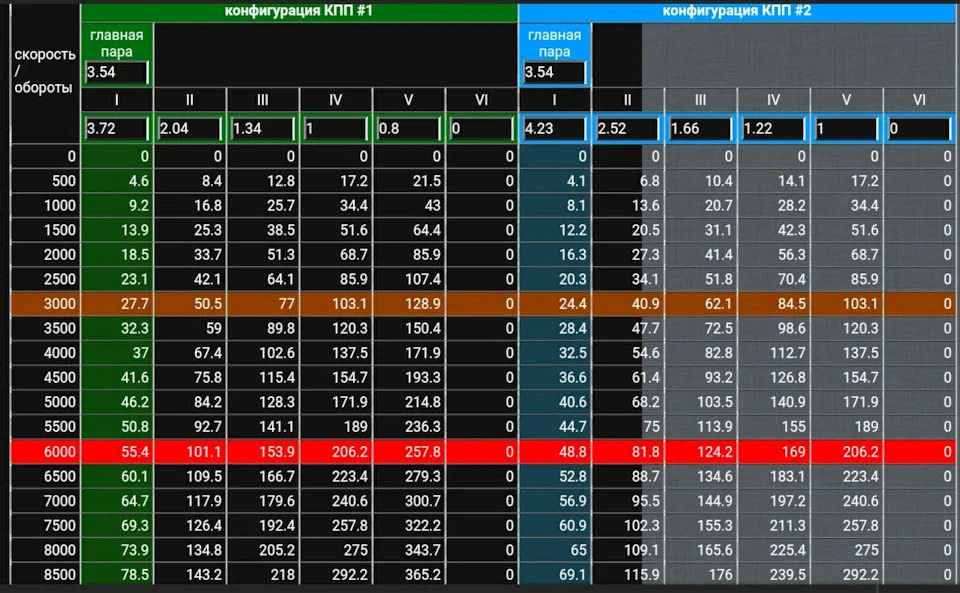Click the скорость / обороты header cell
The image size is (960, 593).
45,72
